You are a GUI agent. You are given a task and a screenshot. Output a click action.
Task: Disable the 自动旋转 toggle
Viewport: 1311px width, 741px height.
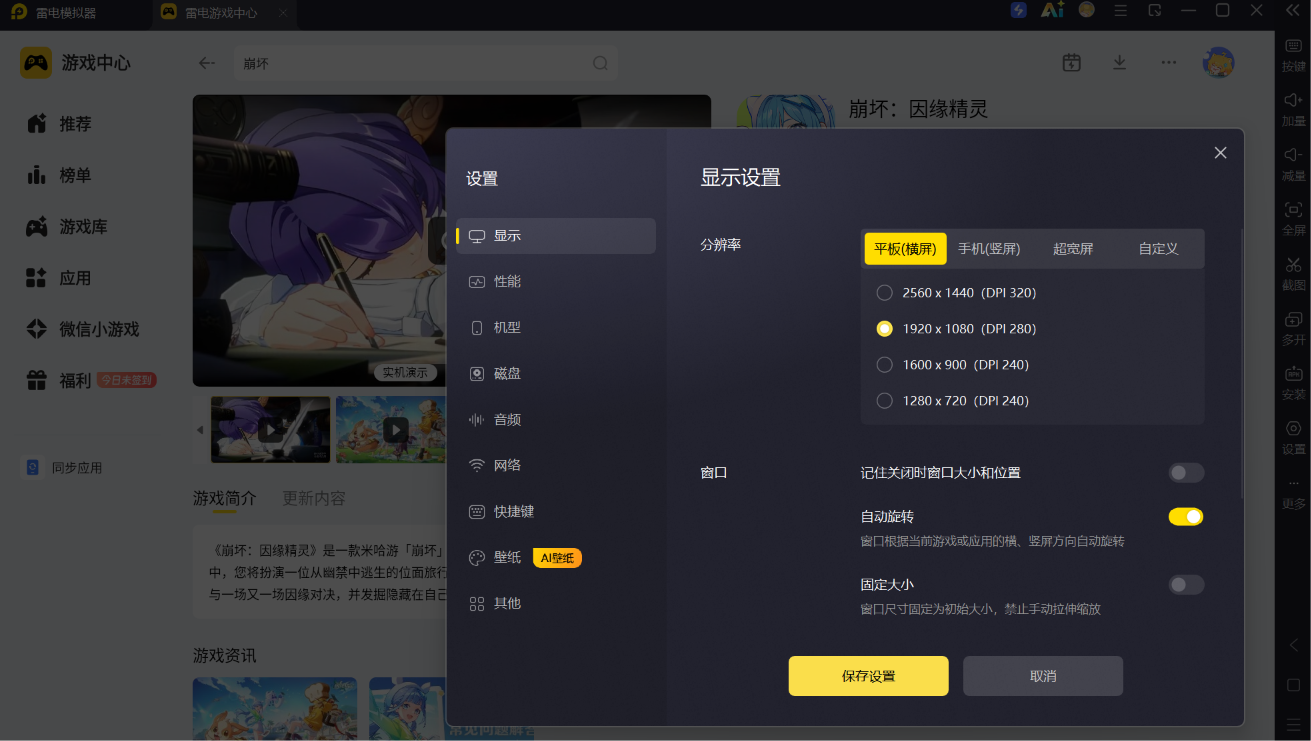1186,517
